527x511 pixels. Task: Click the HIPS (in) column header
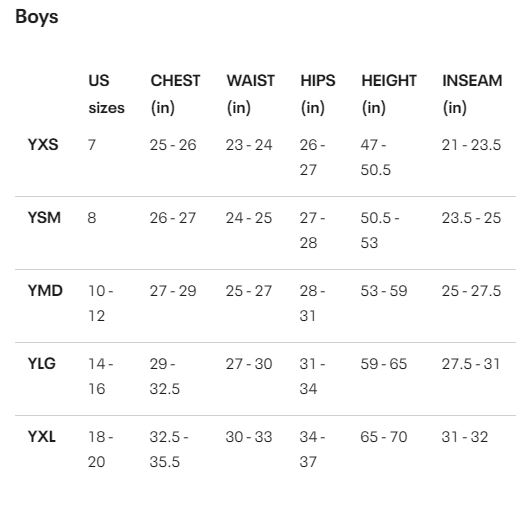[318, 94]
